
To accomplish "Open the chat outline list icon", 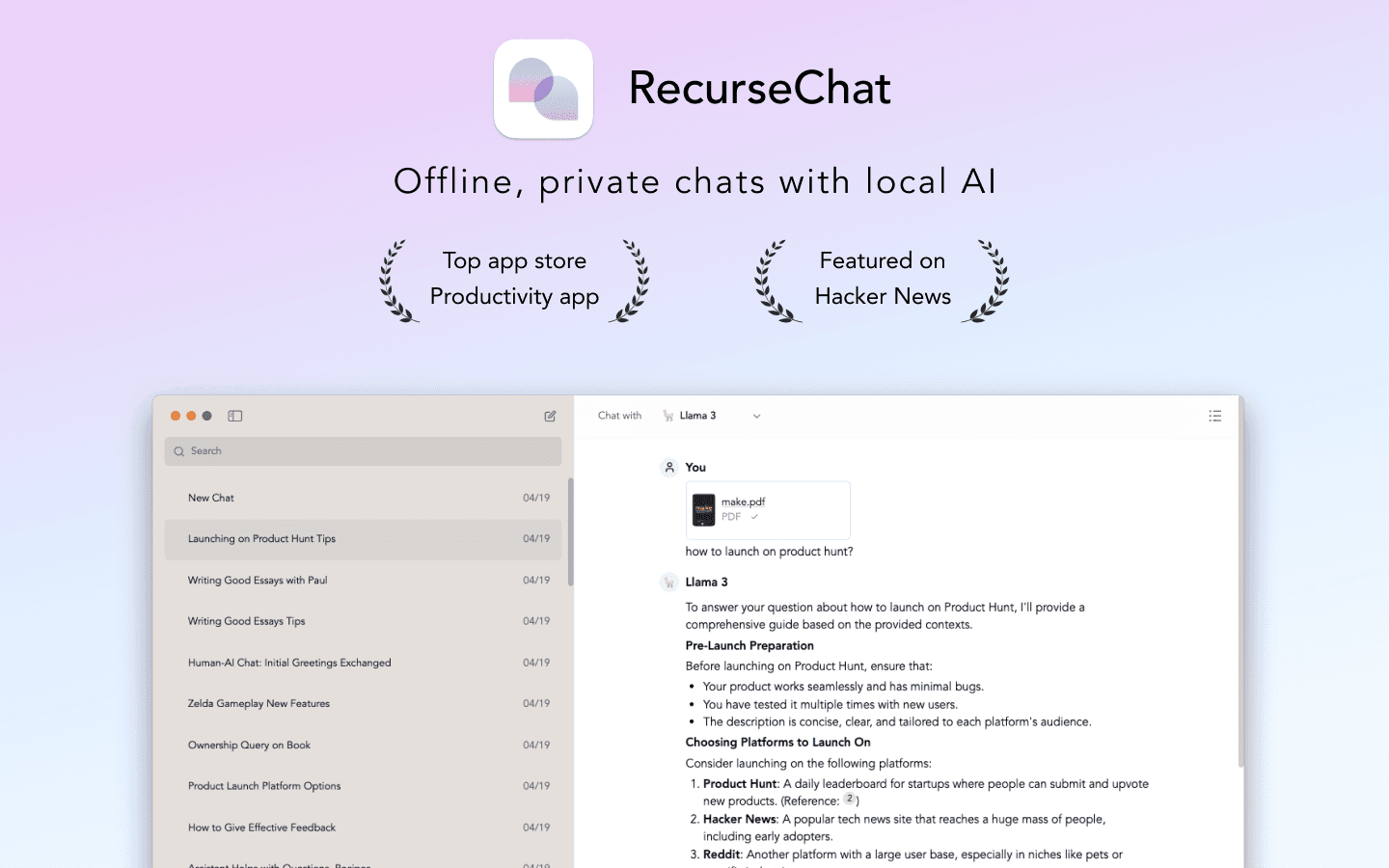I will [x=1214, y=416].
